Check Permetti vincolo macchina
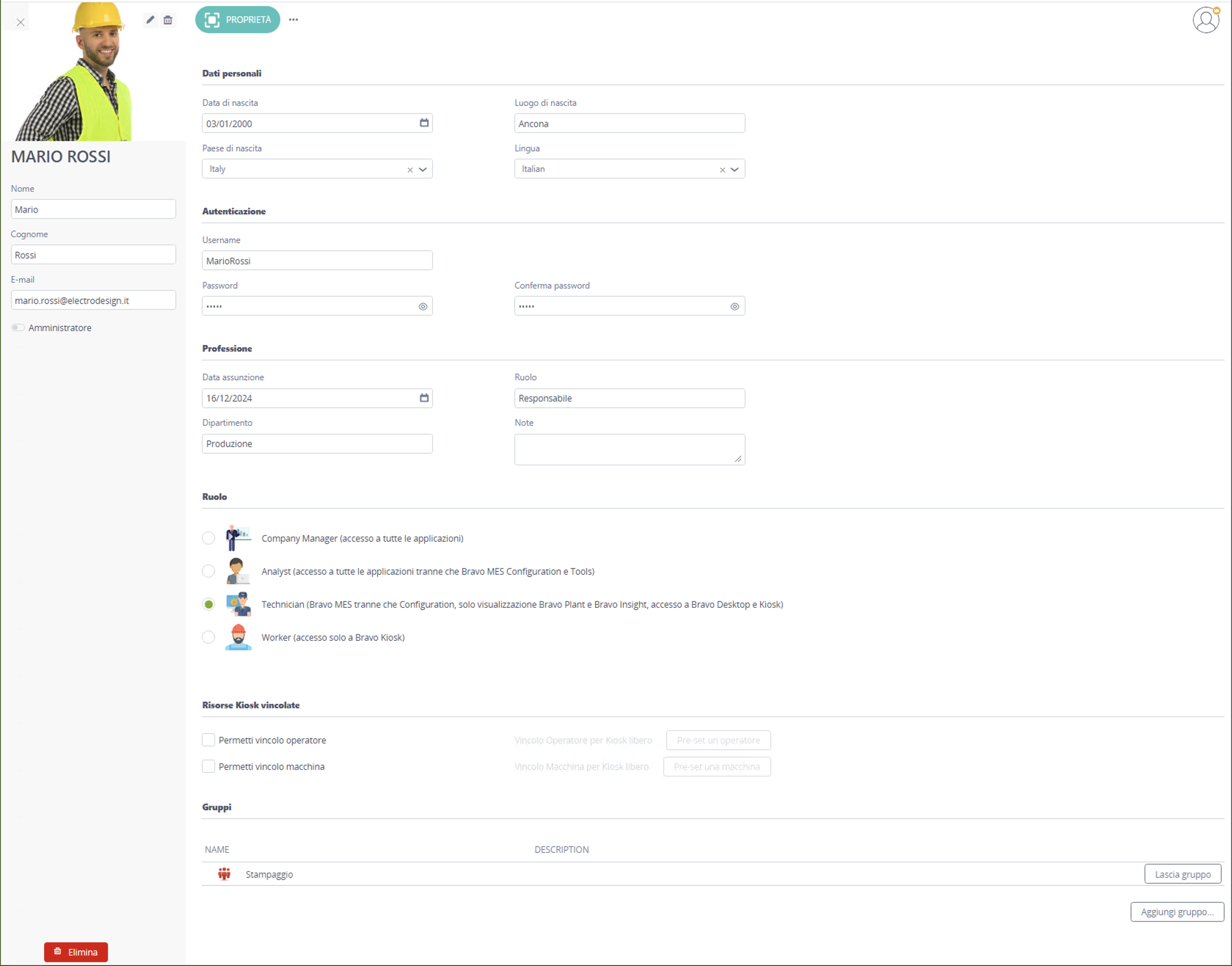 pos(209,766)
